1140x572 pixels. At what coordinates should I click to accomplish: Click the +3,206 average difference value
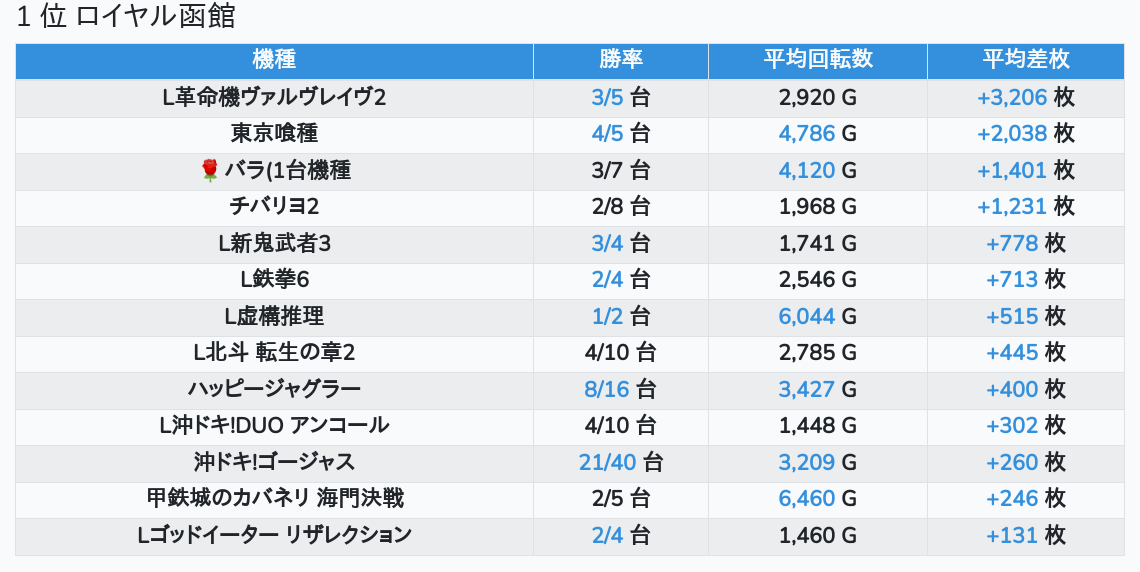(1012, 97)
